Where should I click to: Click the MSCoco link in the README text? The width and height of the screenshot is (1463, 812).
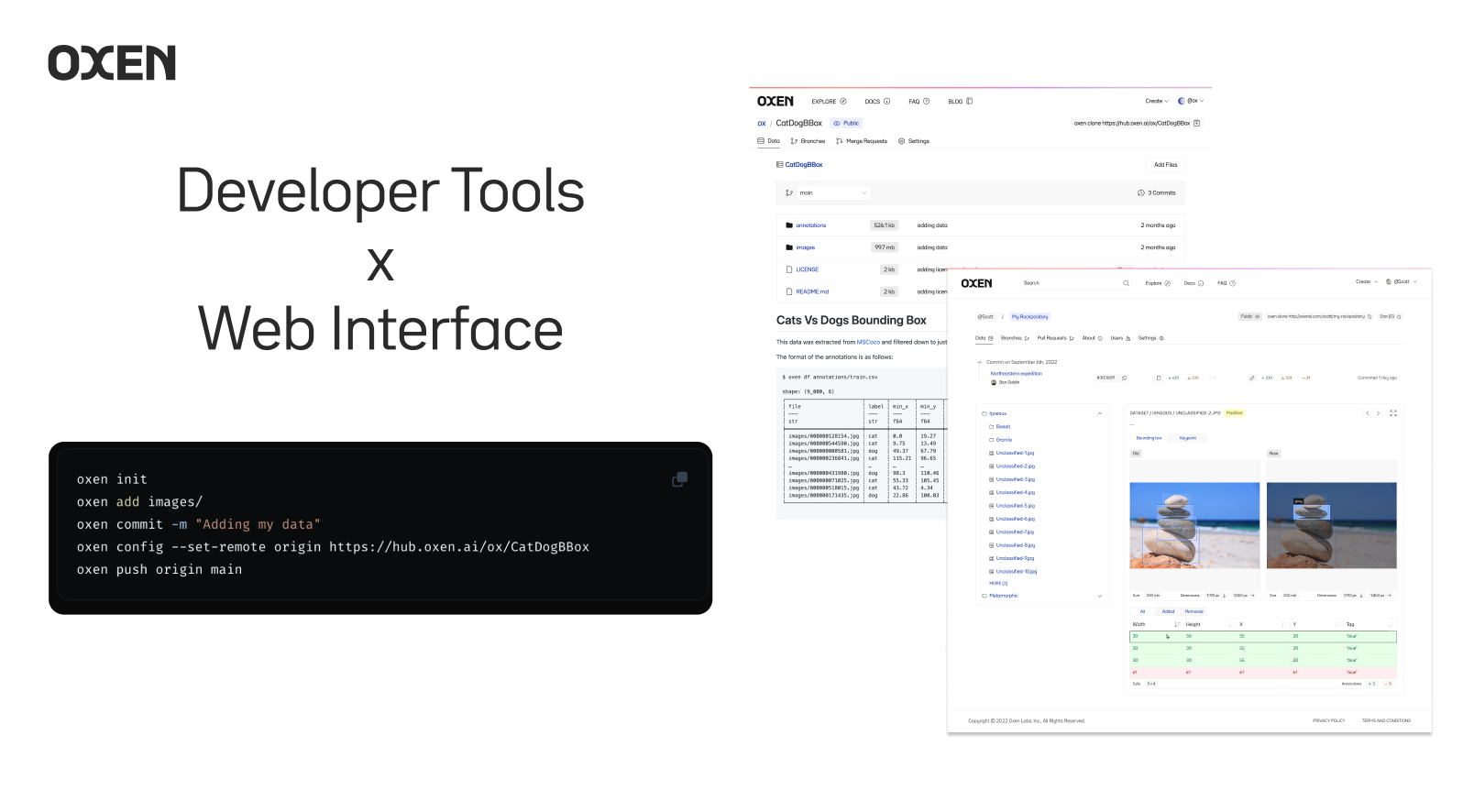868,342
